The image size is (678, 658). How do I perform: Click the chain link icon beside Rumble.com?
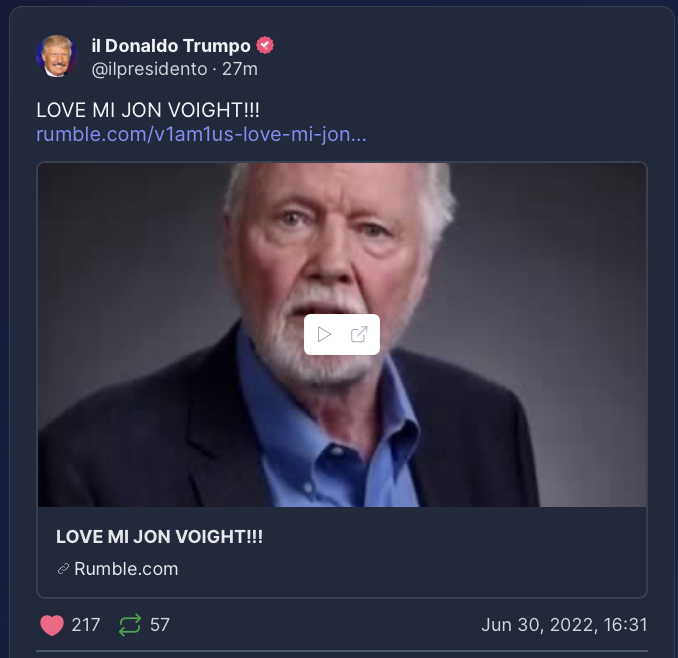click(x=64, y=569)
